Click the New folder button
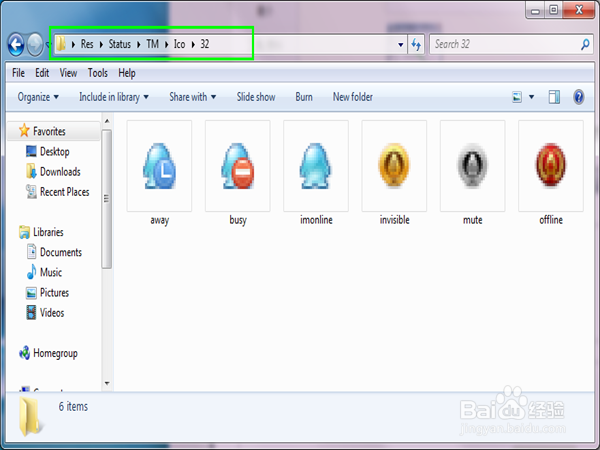The height and width of the screenshot is (450, 600). [352, 97]
